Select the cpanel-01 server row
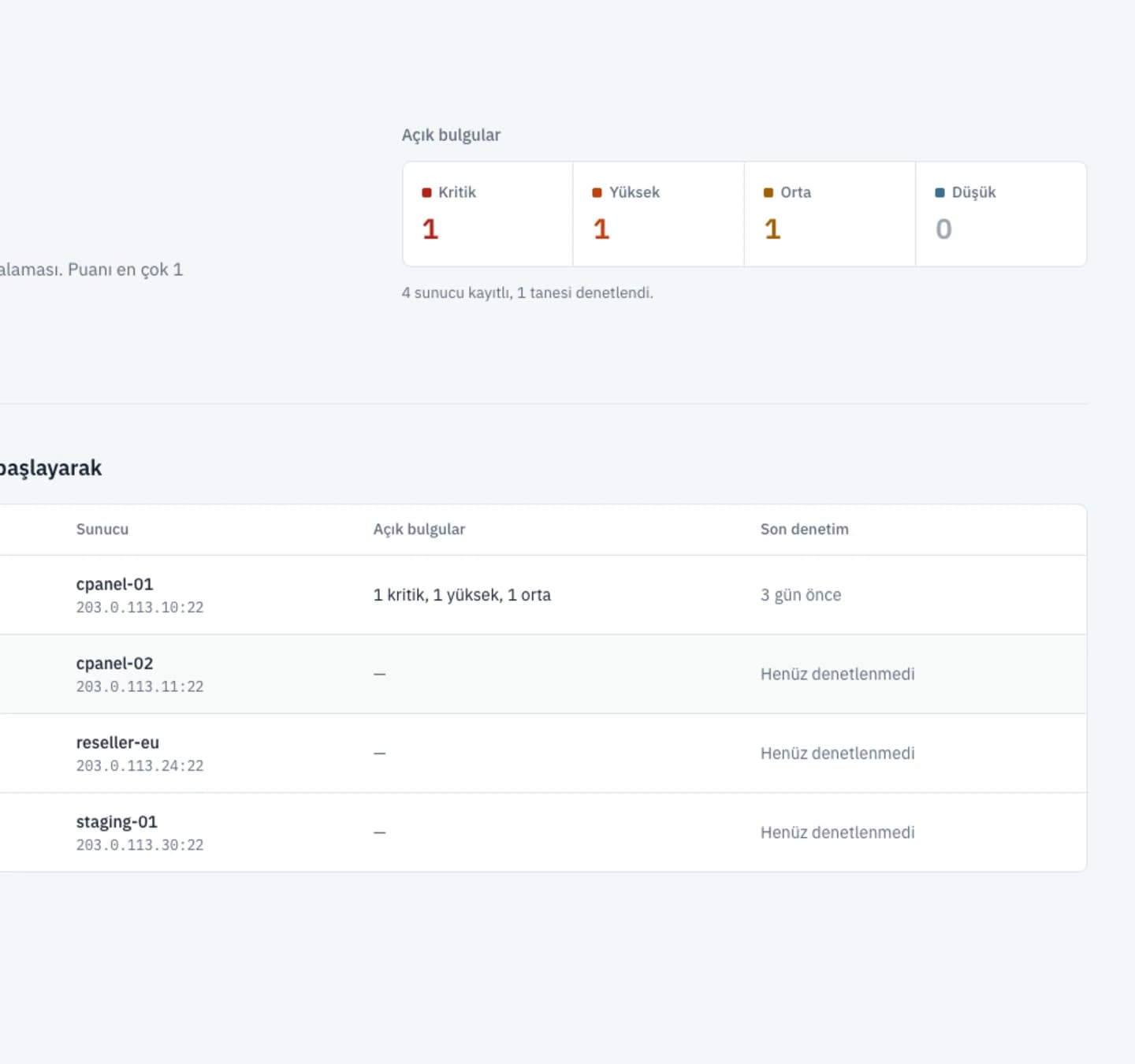The width and height of the screenshot is (1135, 1064). (543, 595)
